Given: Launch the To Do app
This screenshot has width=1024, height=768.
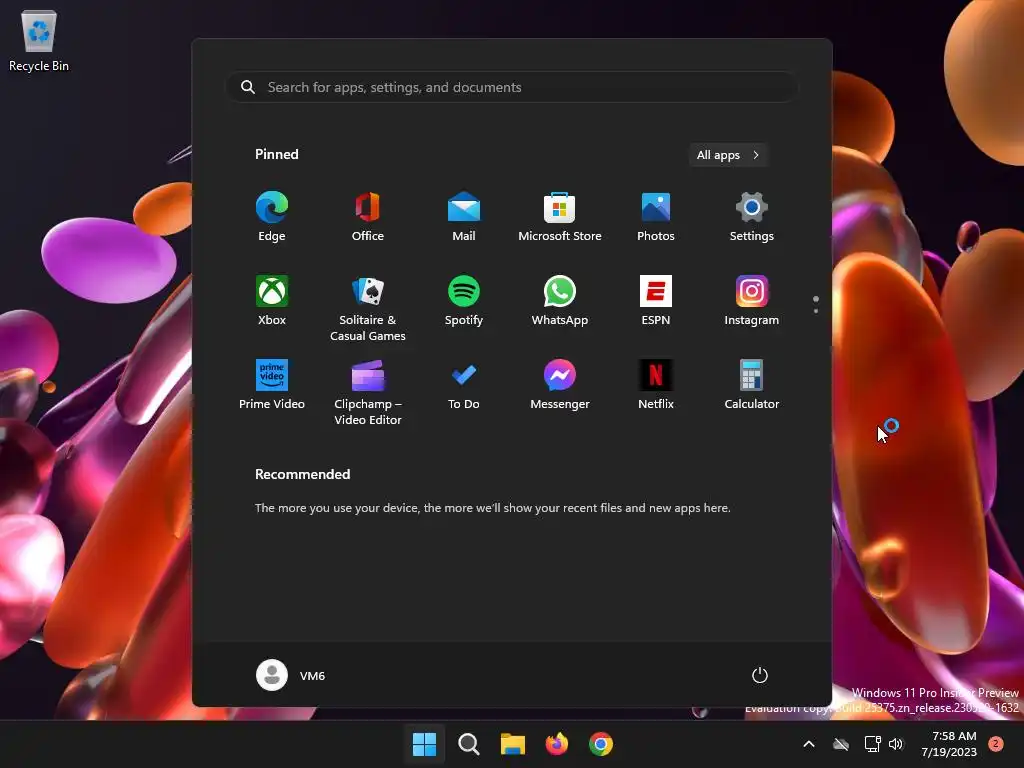Looking at the screenshot, I should click(464, 385).
